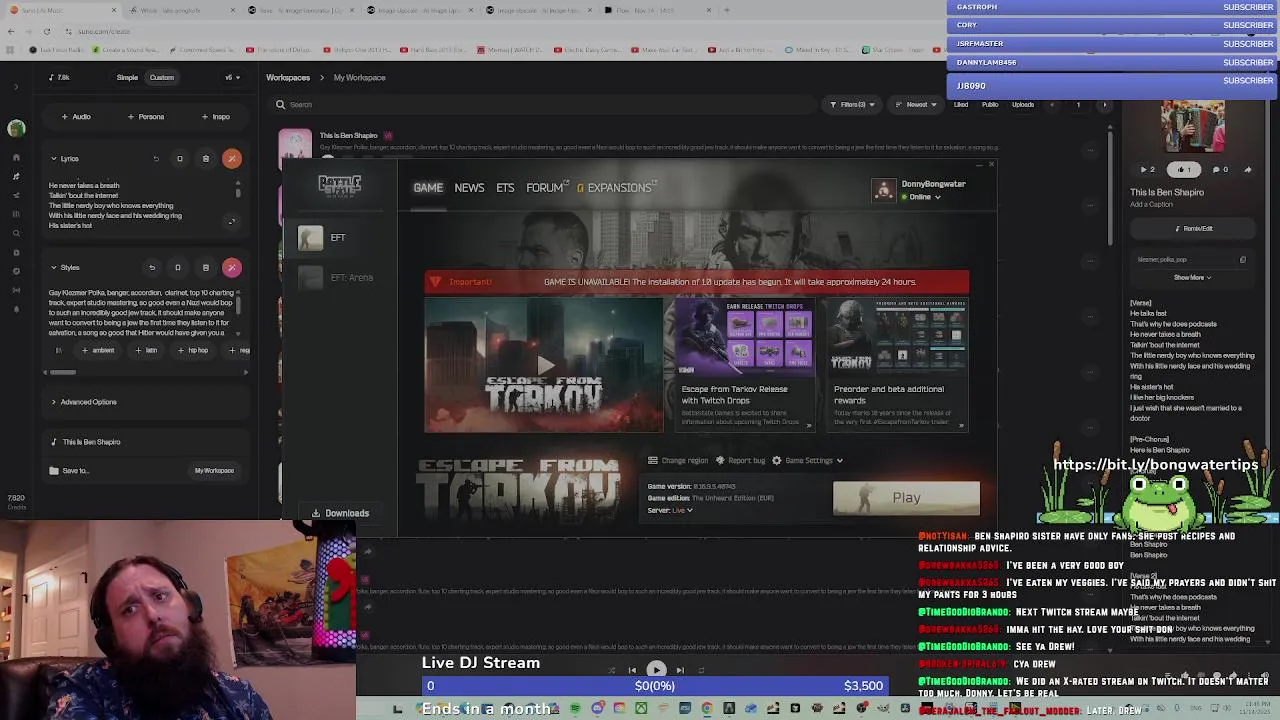Open the My Workspace save selector
1280x720 pixels.
pos(214,471)
